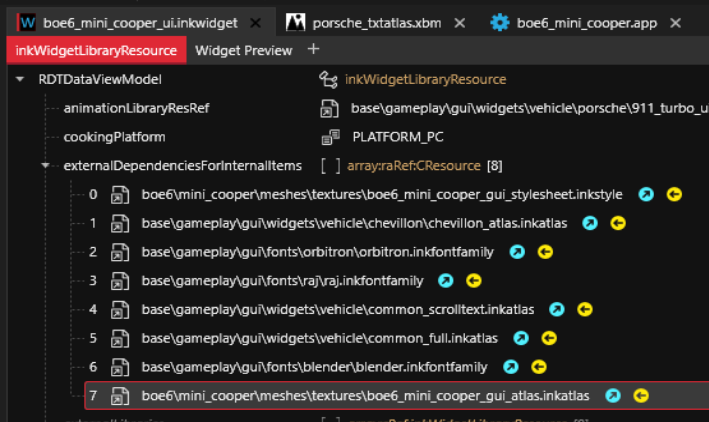Click the file reference icon of animationLibraryResRef

[327, 108]
